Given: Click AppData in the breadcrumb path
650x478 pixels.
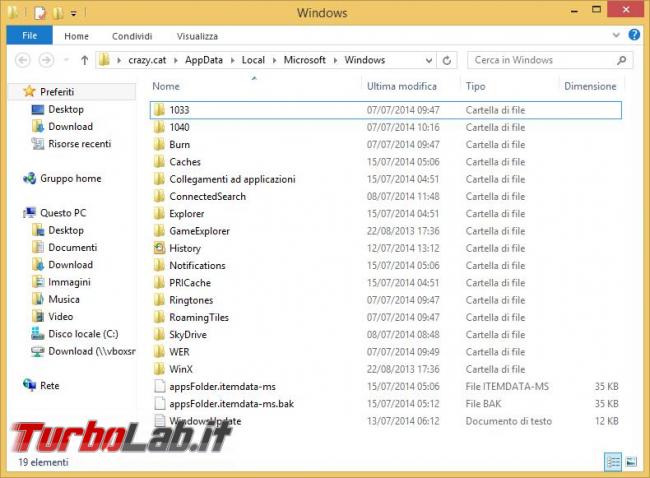Looking at the screenshot, I should tap(204, 60).
